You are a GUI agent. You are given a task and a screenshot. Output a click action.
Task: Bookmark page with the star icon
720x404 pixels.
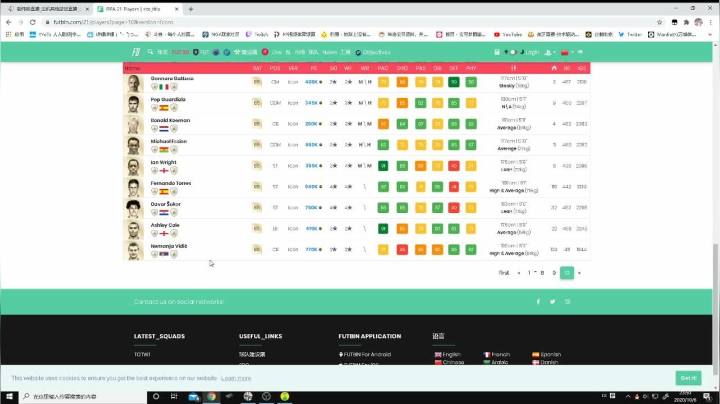point(660,22)
